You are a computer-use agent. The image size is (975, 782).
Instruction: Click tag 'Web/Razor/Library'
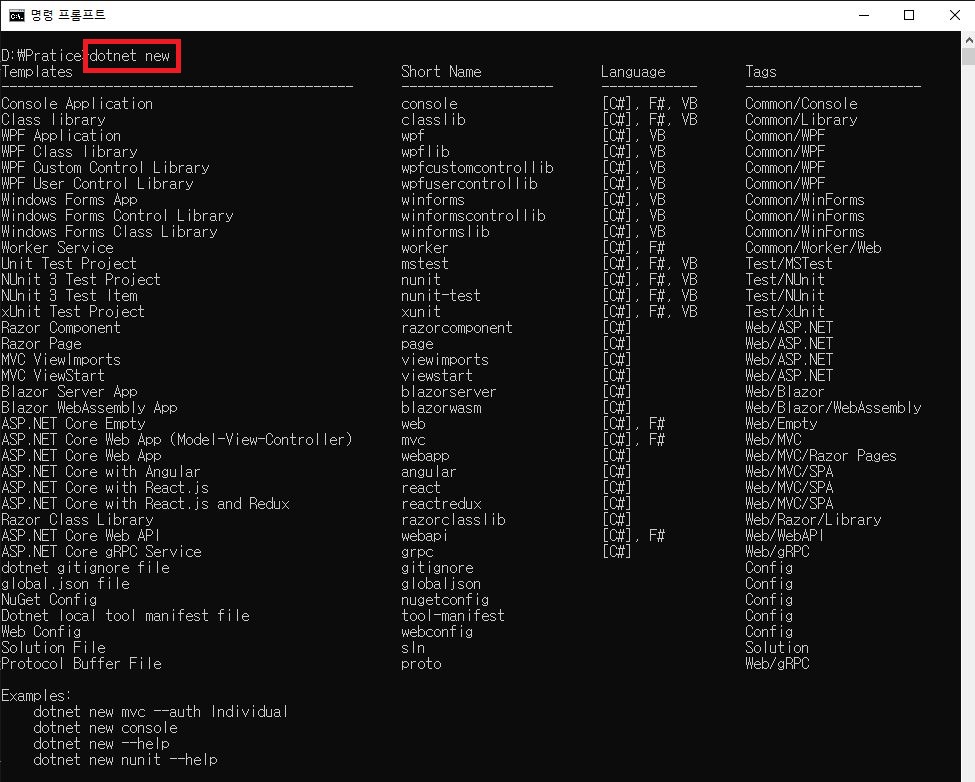coord(813,520)
